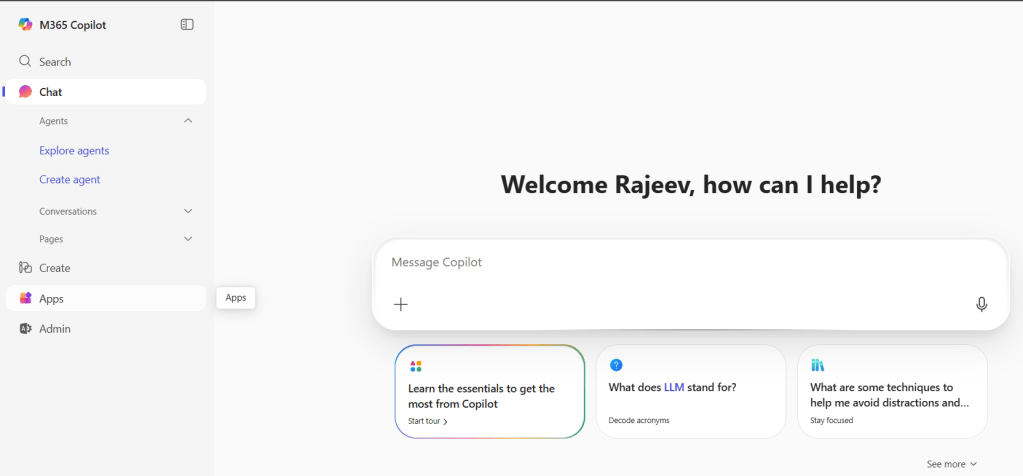The width and height of the screenshot is (1023, 476).
Task: Click the Create agent link
Action: click(70, 180)
